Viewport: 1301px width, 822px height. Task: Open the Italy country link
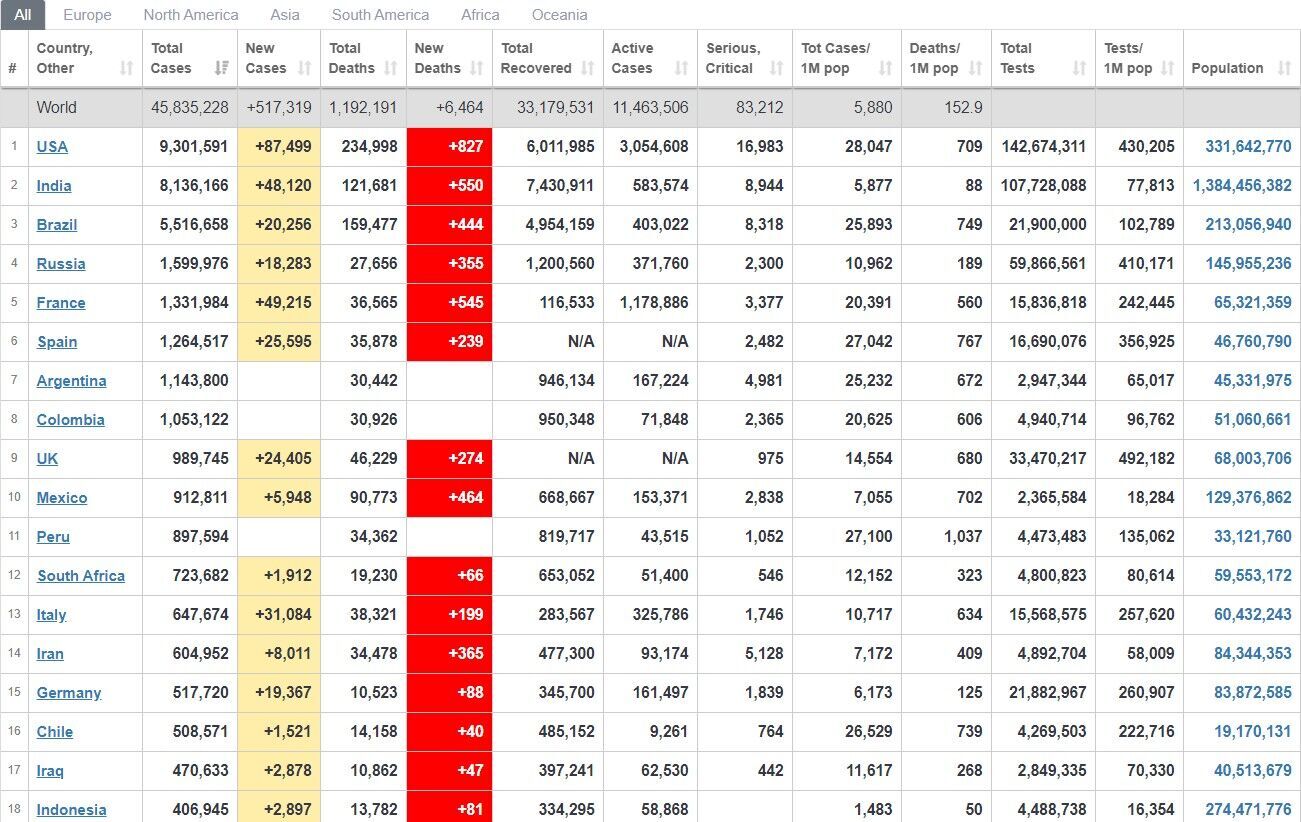point(51,615)
